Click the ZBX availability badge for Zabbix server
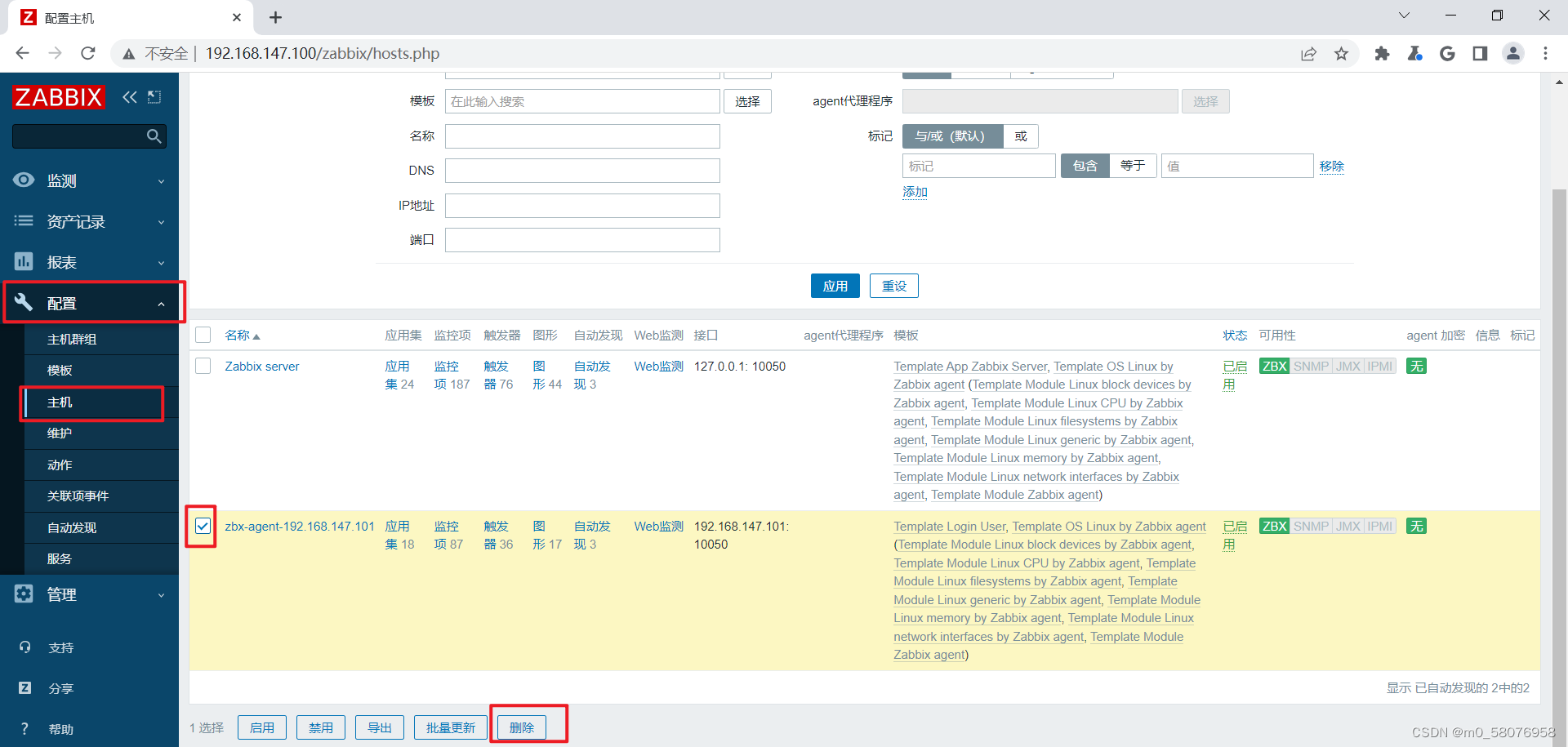Viewport: 1568px width, 747px height. [x=1274, y=366]
